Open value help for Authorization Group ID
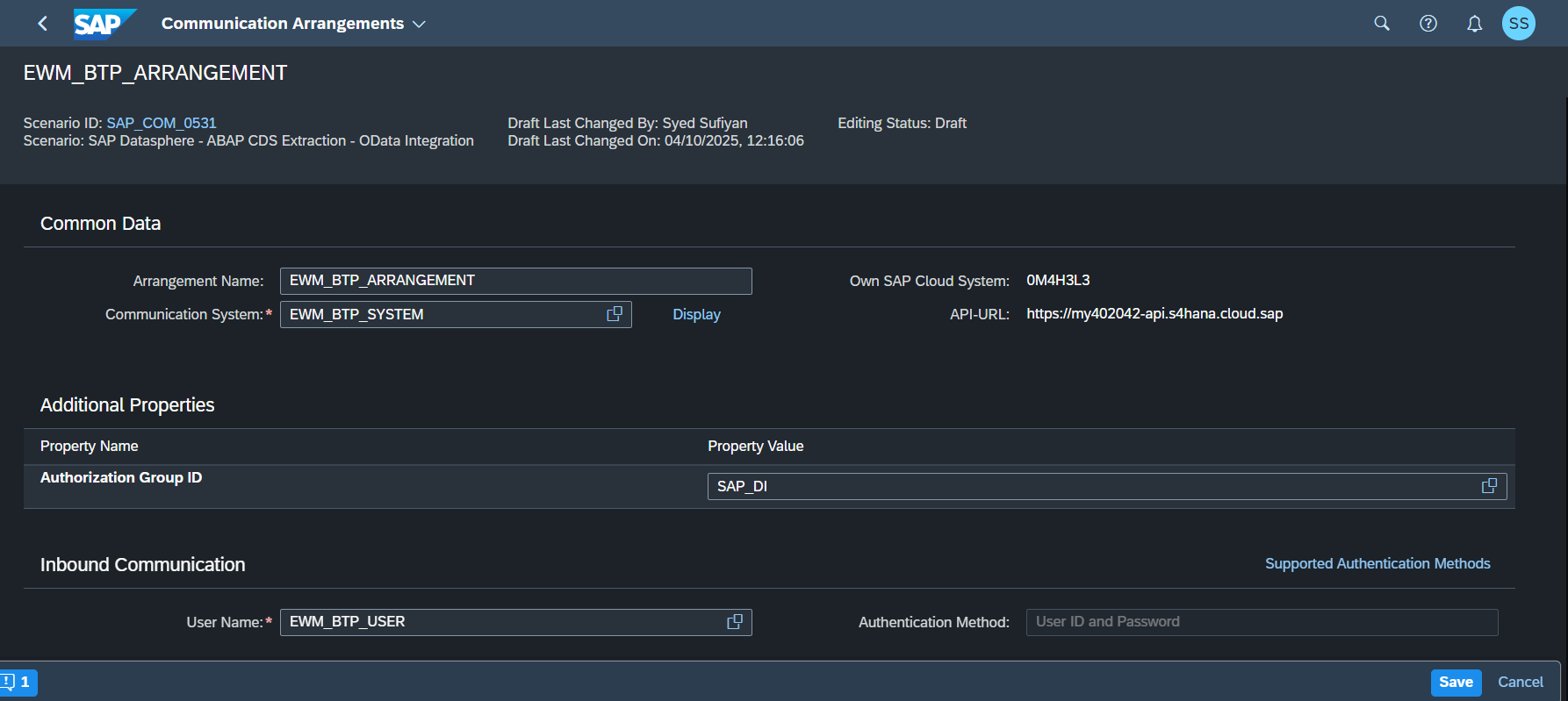Screen dimensions: 1568x701 coord(1490,486)
